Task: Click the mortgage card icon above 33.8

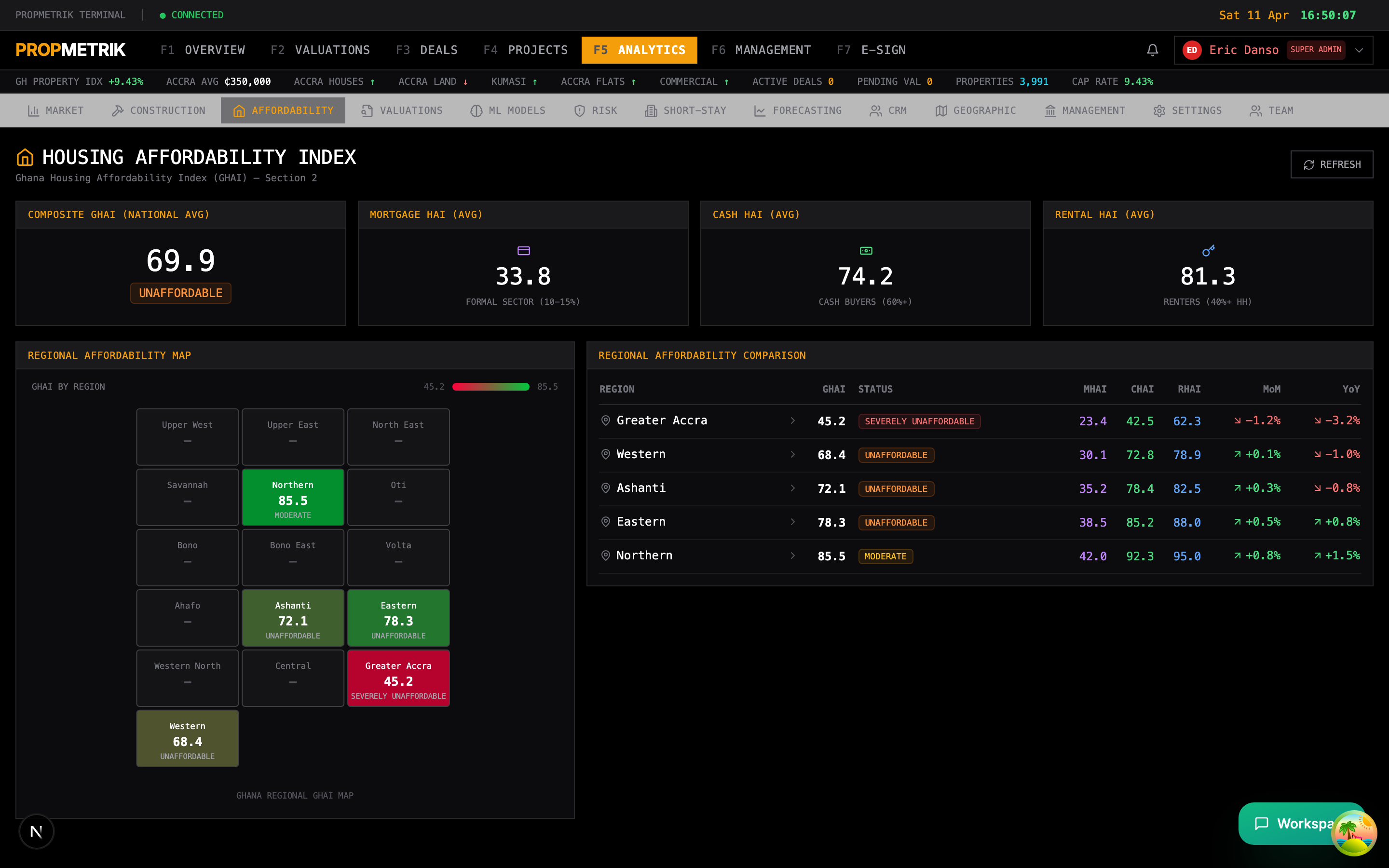Action: [x=523, y=251]
